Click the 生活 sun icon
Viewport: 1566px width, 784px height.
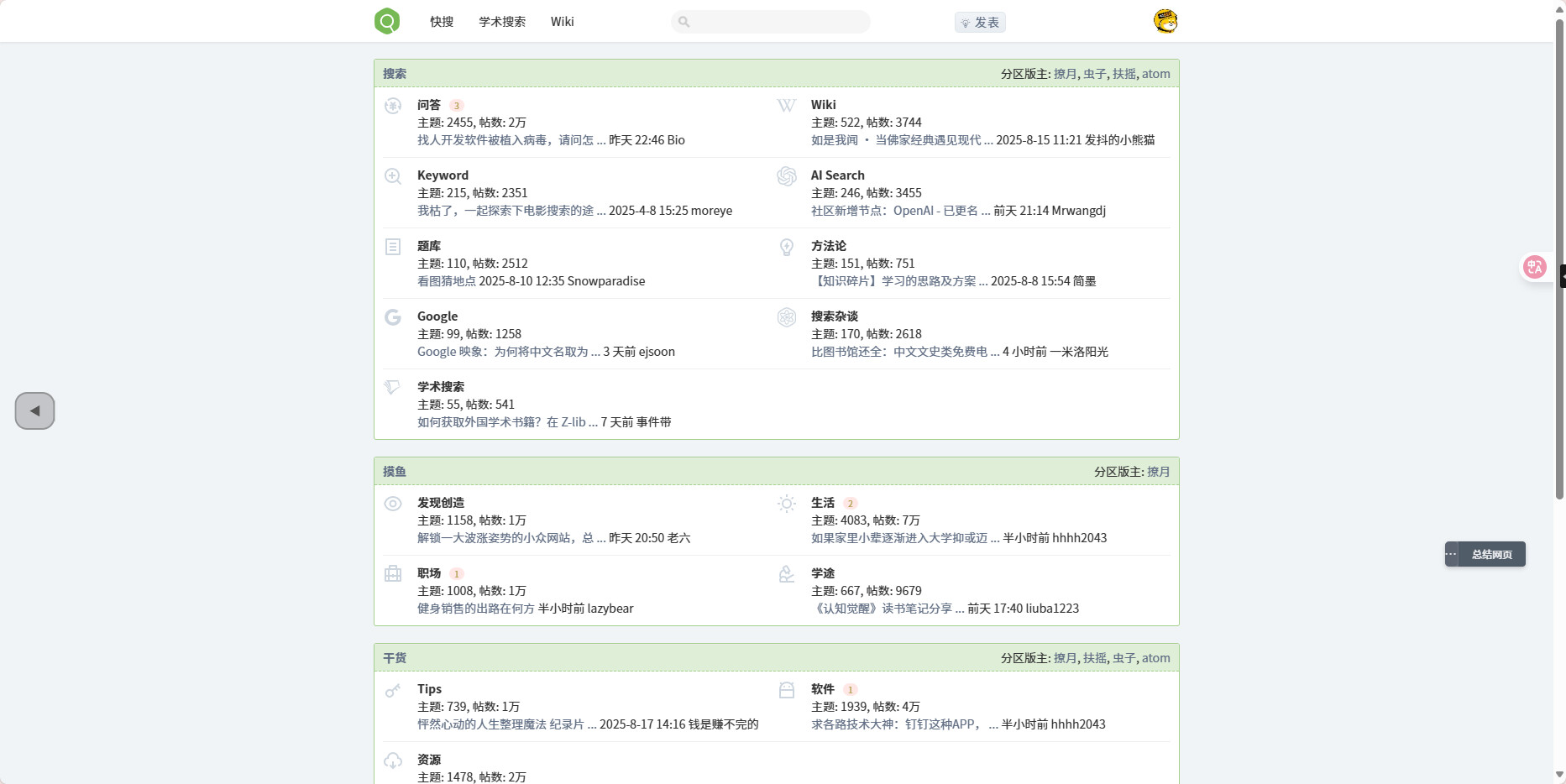pos(786,504)
